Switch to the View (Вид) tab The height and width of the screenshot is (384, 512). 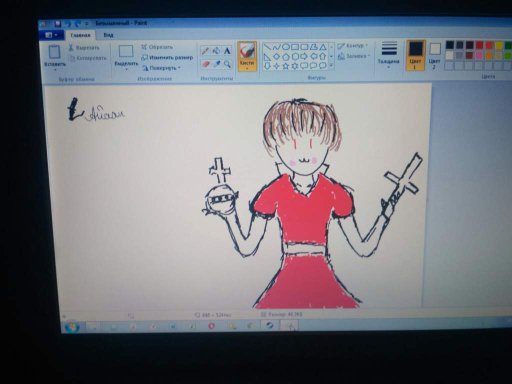108,35
